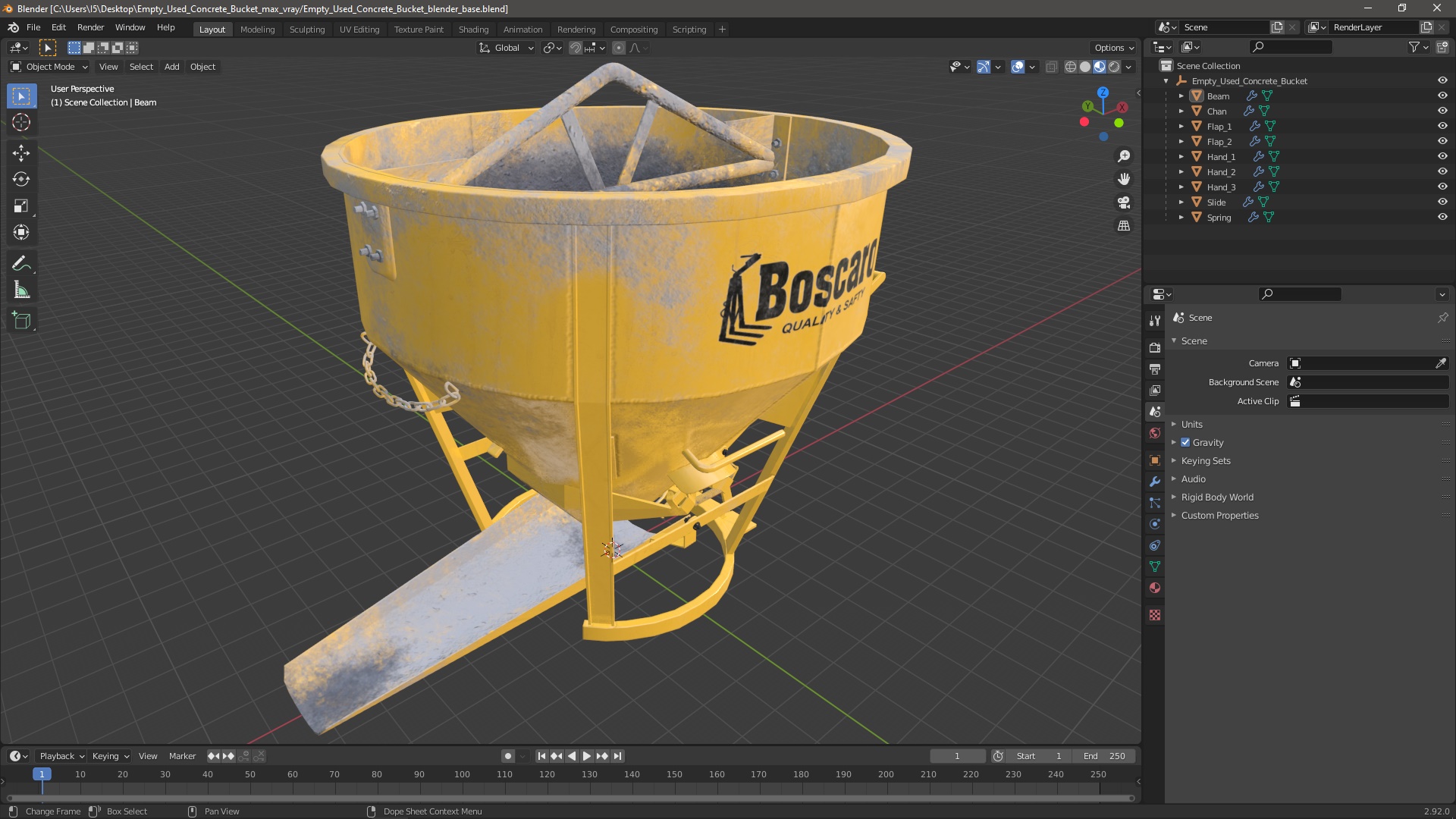Hide the Empty_Used_Concrete_Bucket collection
This screenshot has height=819, width=1456.
click(x=1442, y=80)
